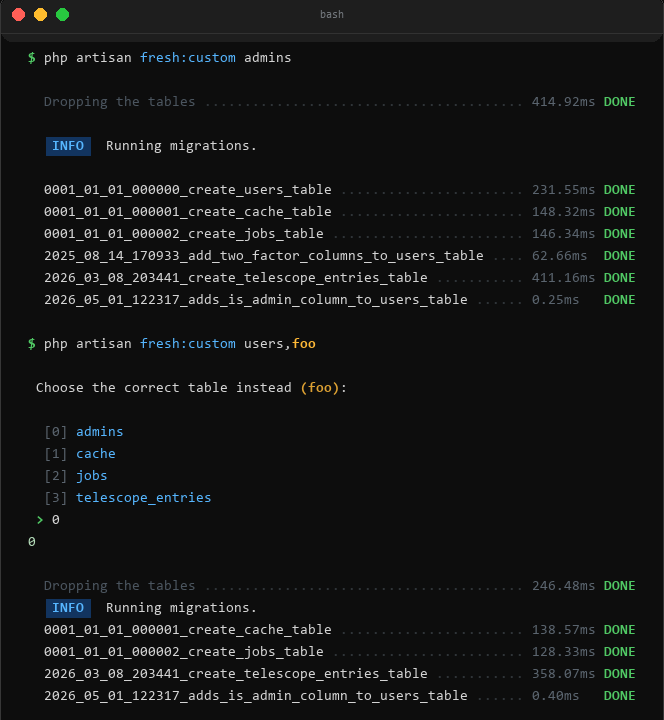Click the 231.55ms timing value

coord(563,190)
